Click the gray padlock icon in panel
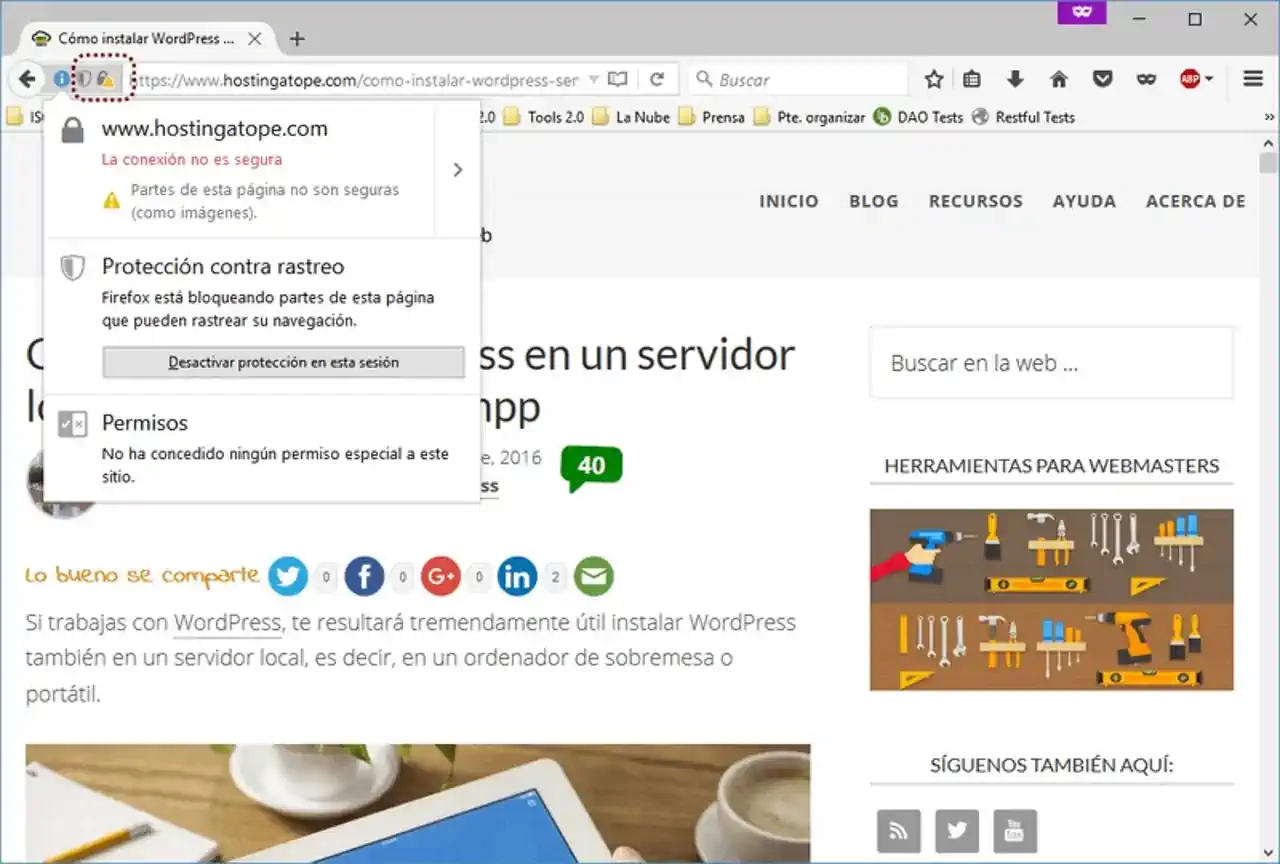This screenshot has height=864, width=1280. [72, 130]
